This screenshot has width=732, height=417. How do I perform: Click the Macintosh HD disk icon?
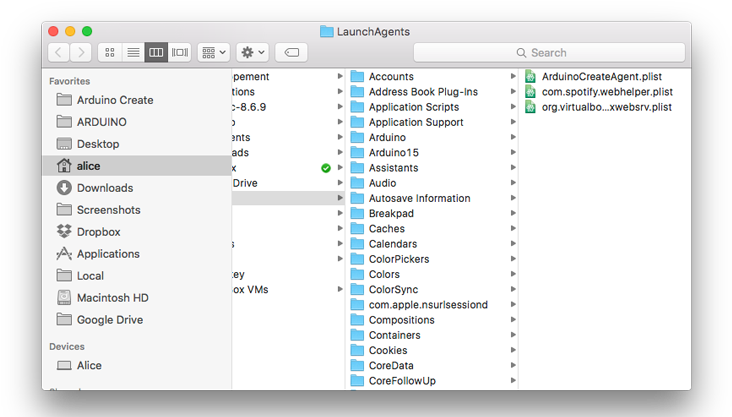coord(64,297)
